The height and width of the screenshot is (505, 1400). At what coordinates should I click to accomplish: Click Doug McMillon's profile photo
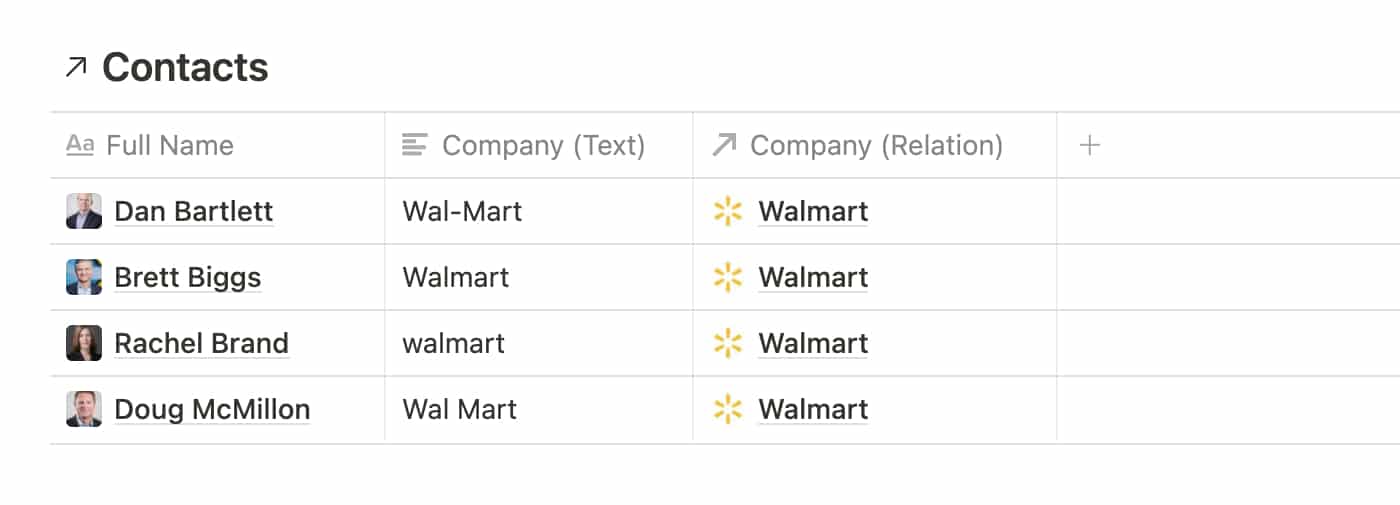pyautogui.click(x=84, y=409)
